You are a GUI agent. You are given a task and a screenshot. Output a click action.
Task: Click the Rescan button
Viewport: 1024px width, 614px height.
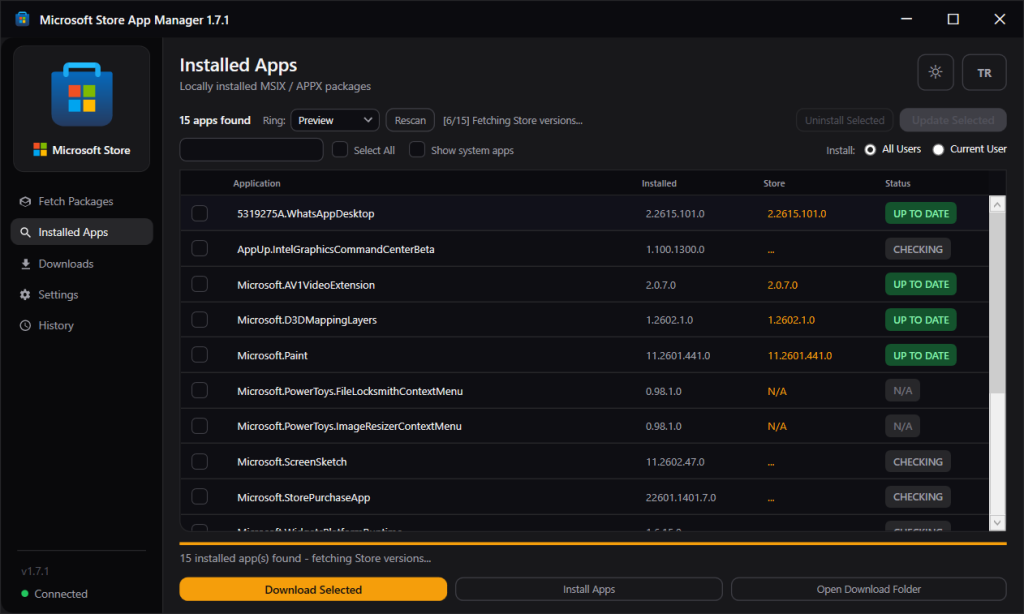[410, 120]
